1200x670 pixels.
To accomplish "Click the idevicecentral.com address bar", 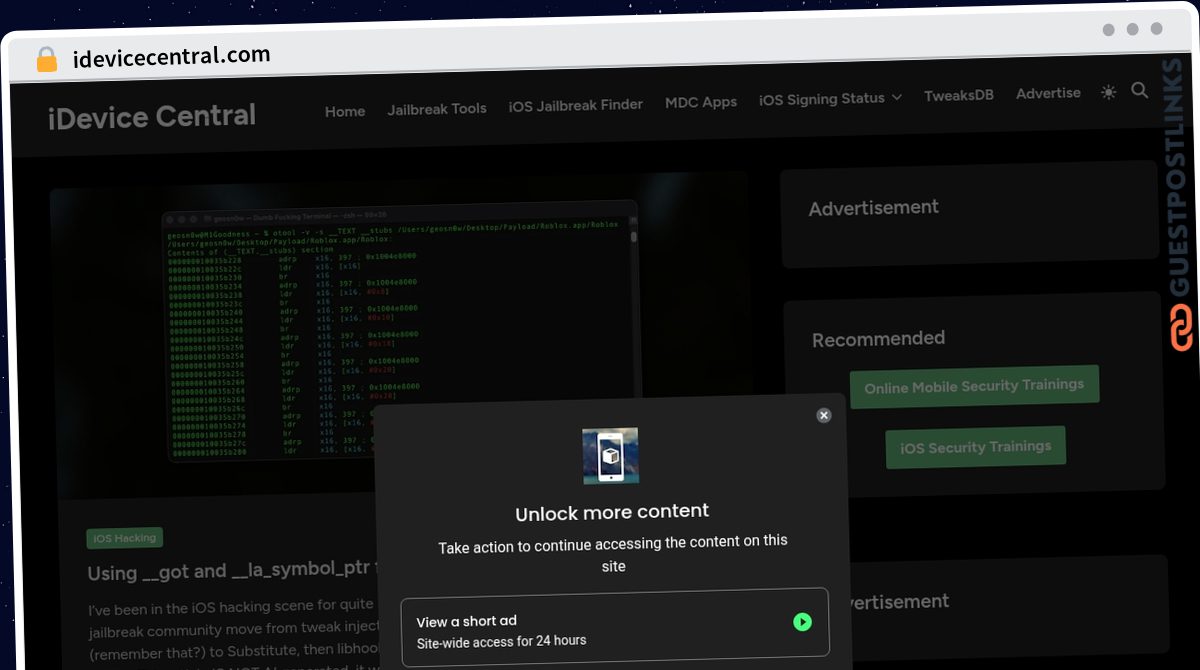I will (x=171, y=56).
